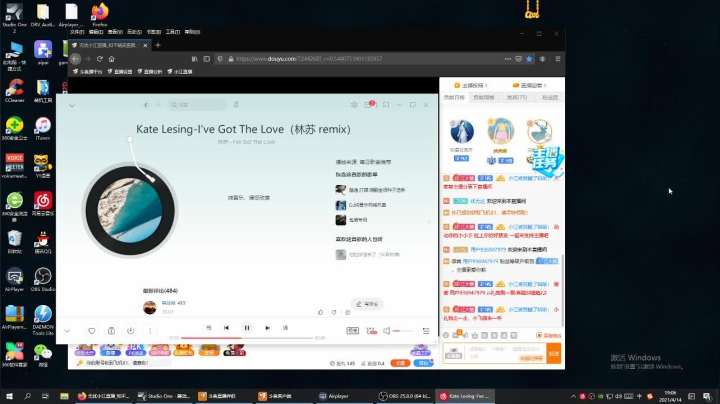
Task: Change the playback order mode icon
Action: [208, 328]
